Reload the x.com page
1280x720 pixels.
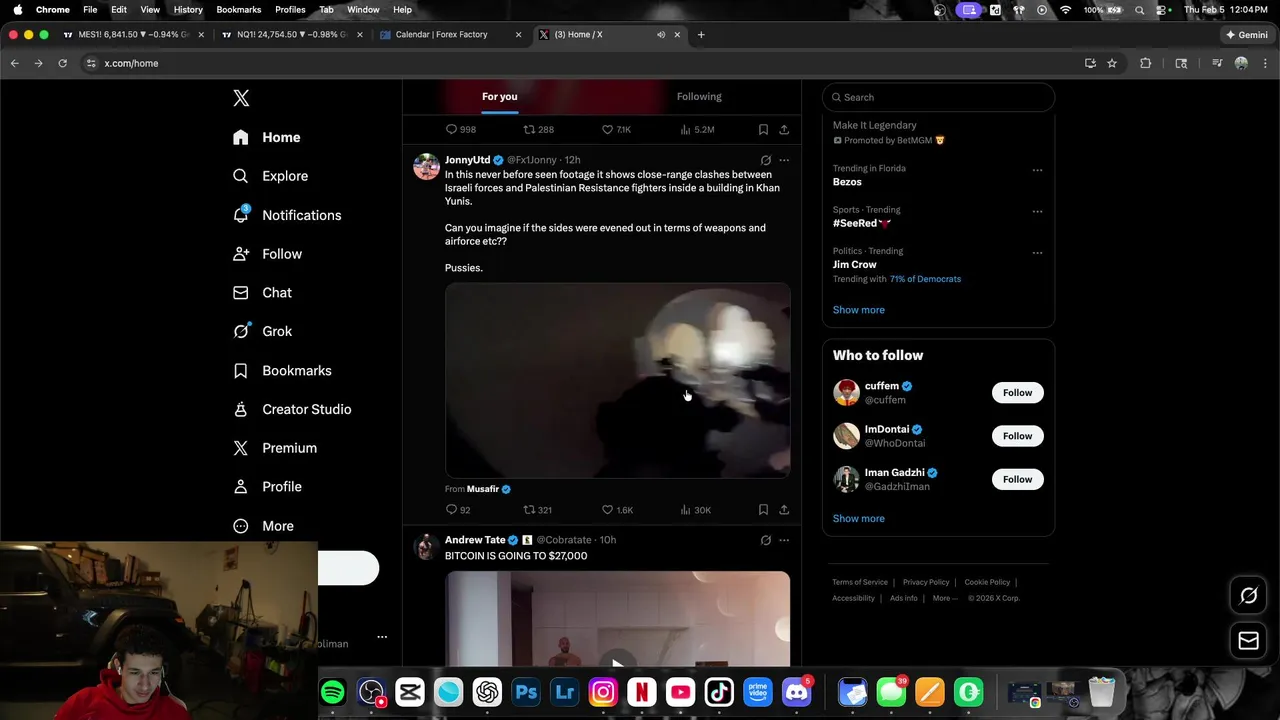point(62,63)
